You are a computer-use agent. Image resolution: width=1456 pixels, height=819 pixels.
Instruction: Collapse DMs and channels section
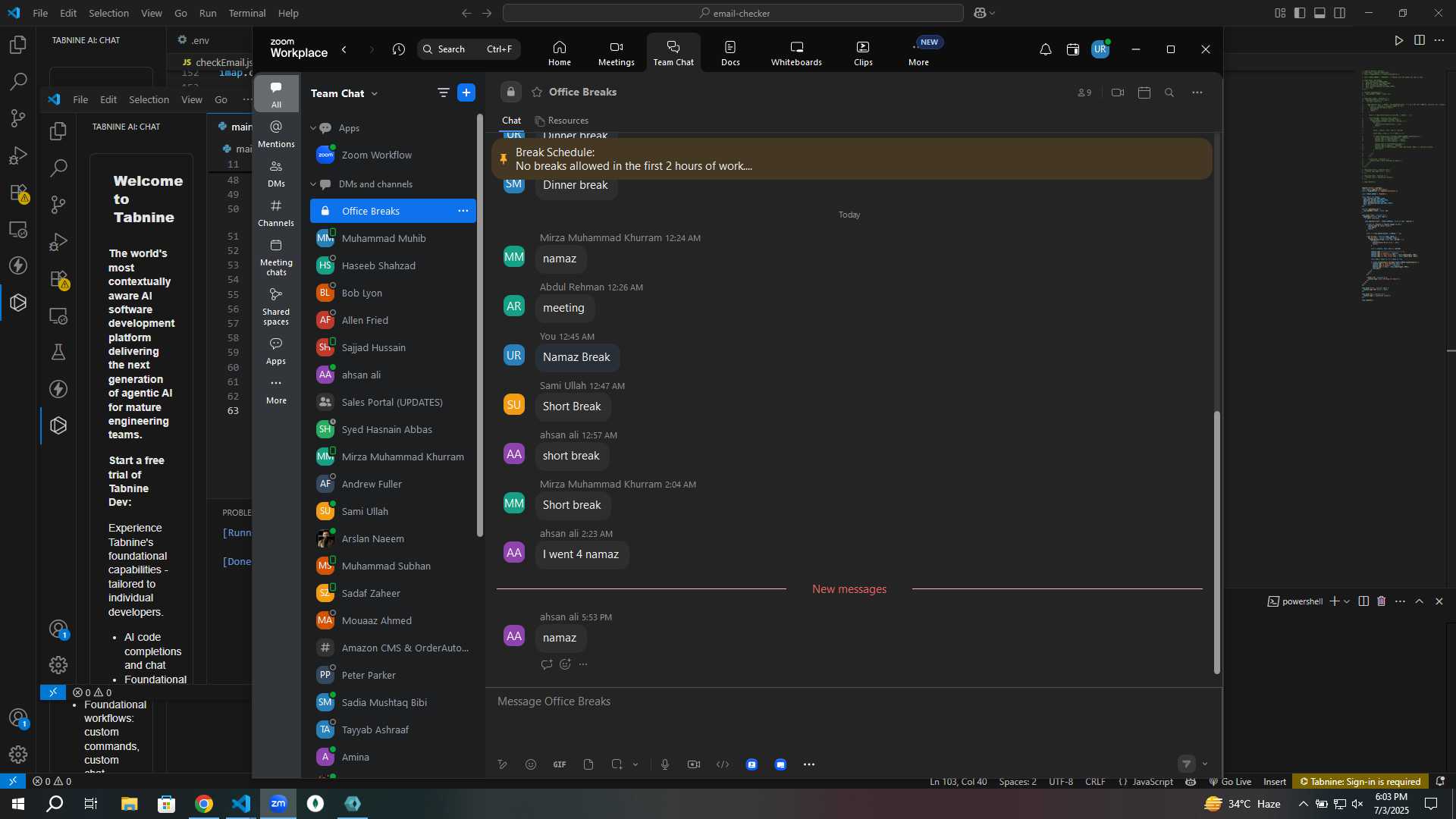tap(313, 184)
